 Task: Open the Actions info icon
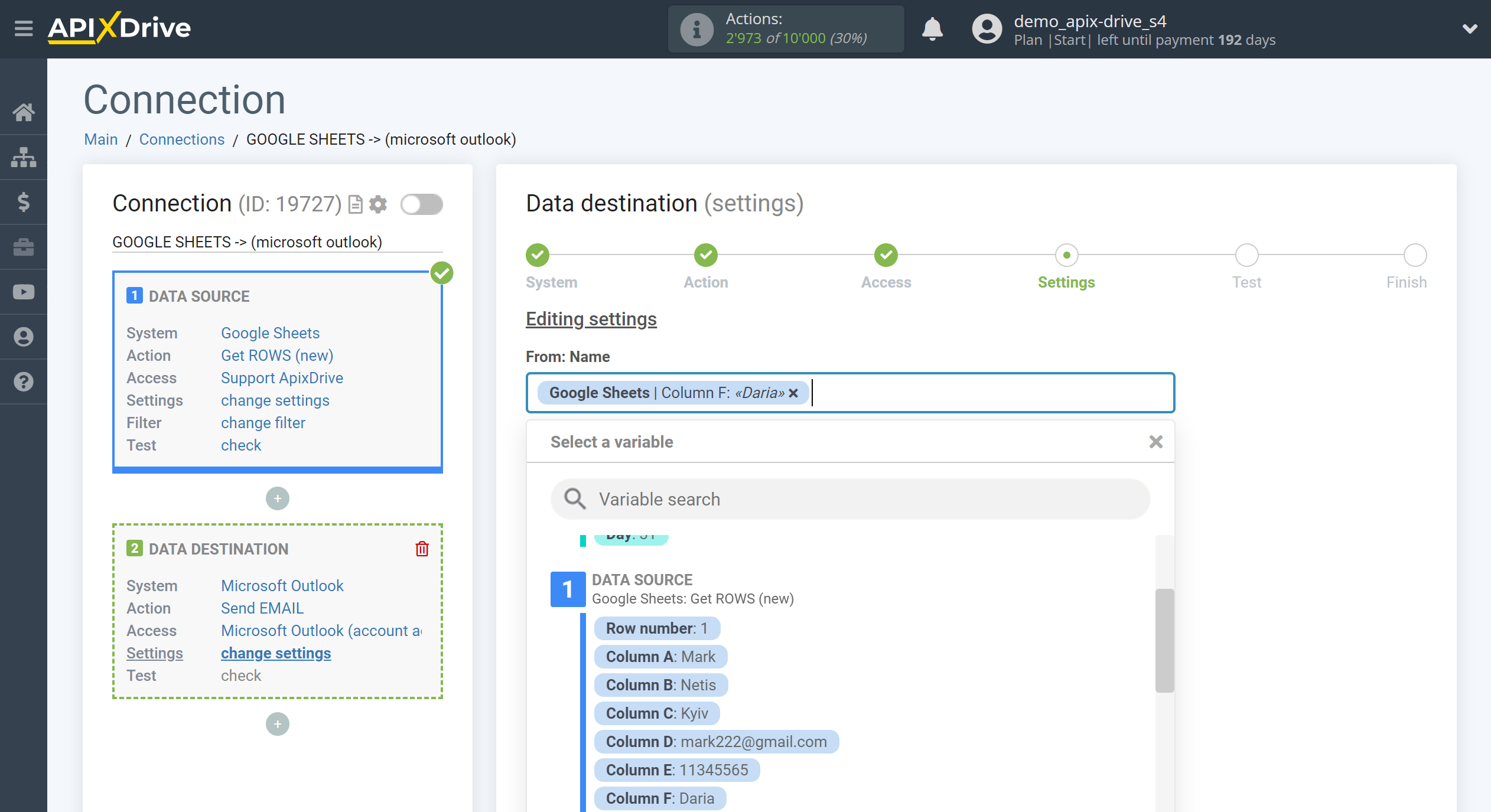point(696,29)
